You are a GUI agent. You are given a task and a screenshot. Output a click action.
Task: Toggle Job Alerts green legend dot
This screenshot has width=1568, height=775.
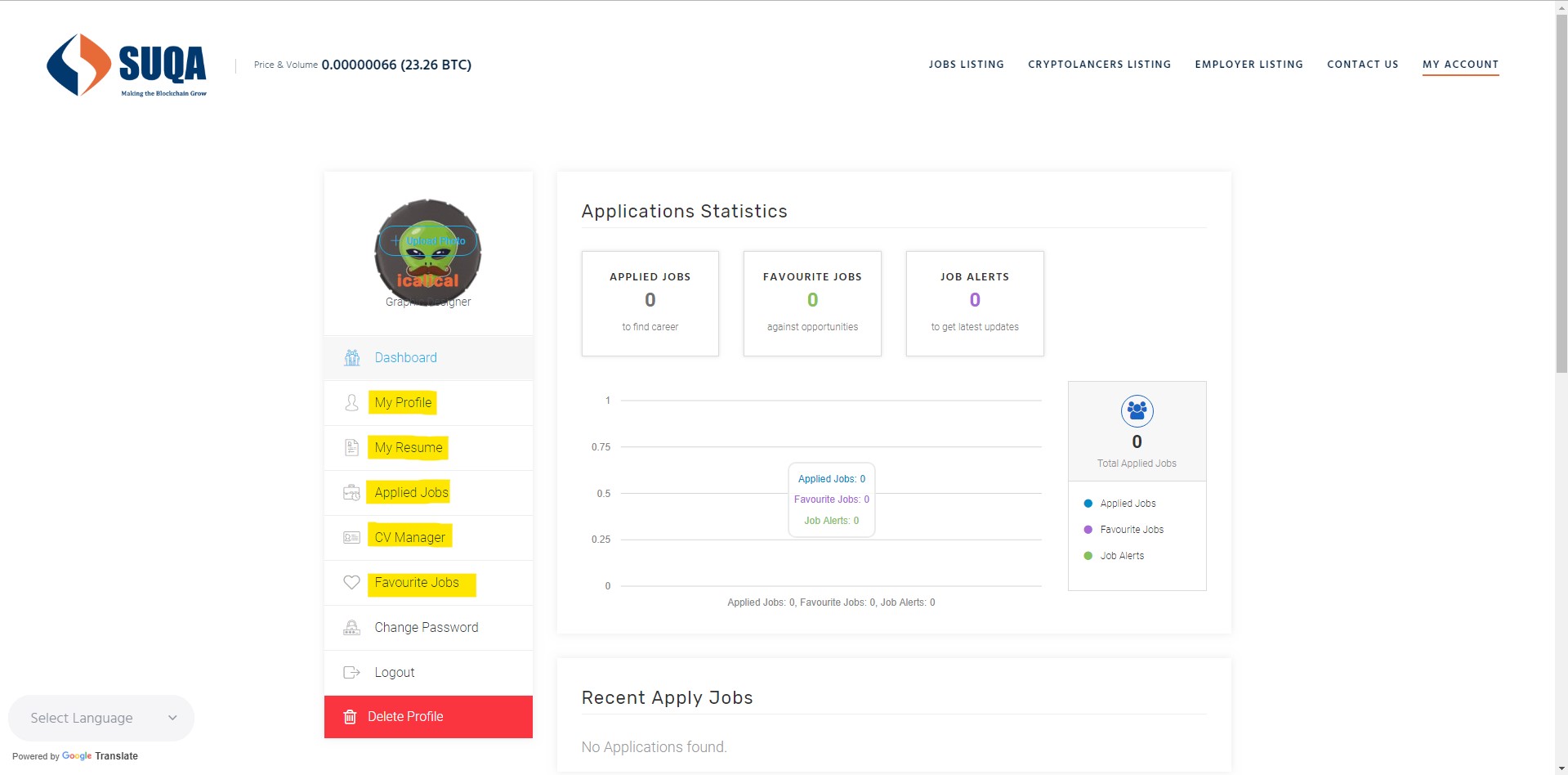(1088, 556)
